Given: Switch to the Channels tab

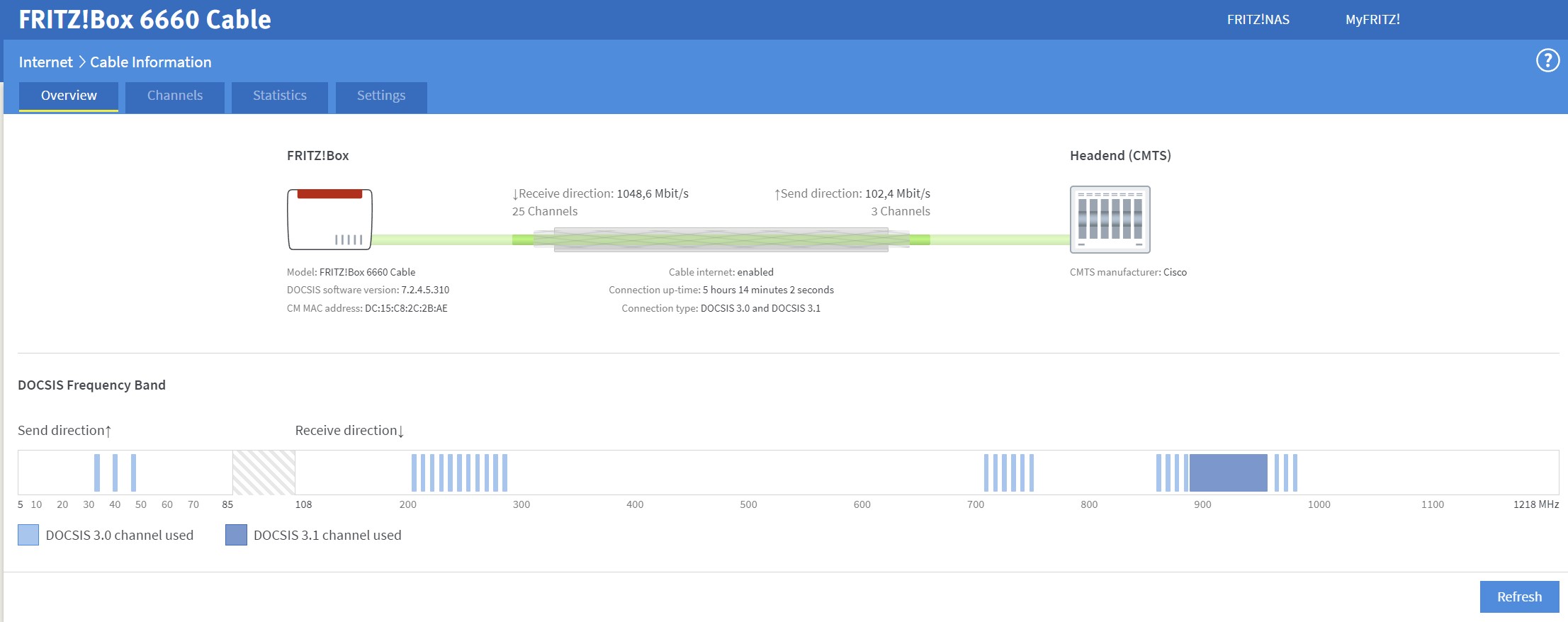Looking at the screenshot, I should pyautogui.click(x=175, y=96).
